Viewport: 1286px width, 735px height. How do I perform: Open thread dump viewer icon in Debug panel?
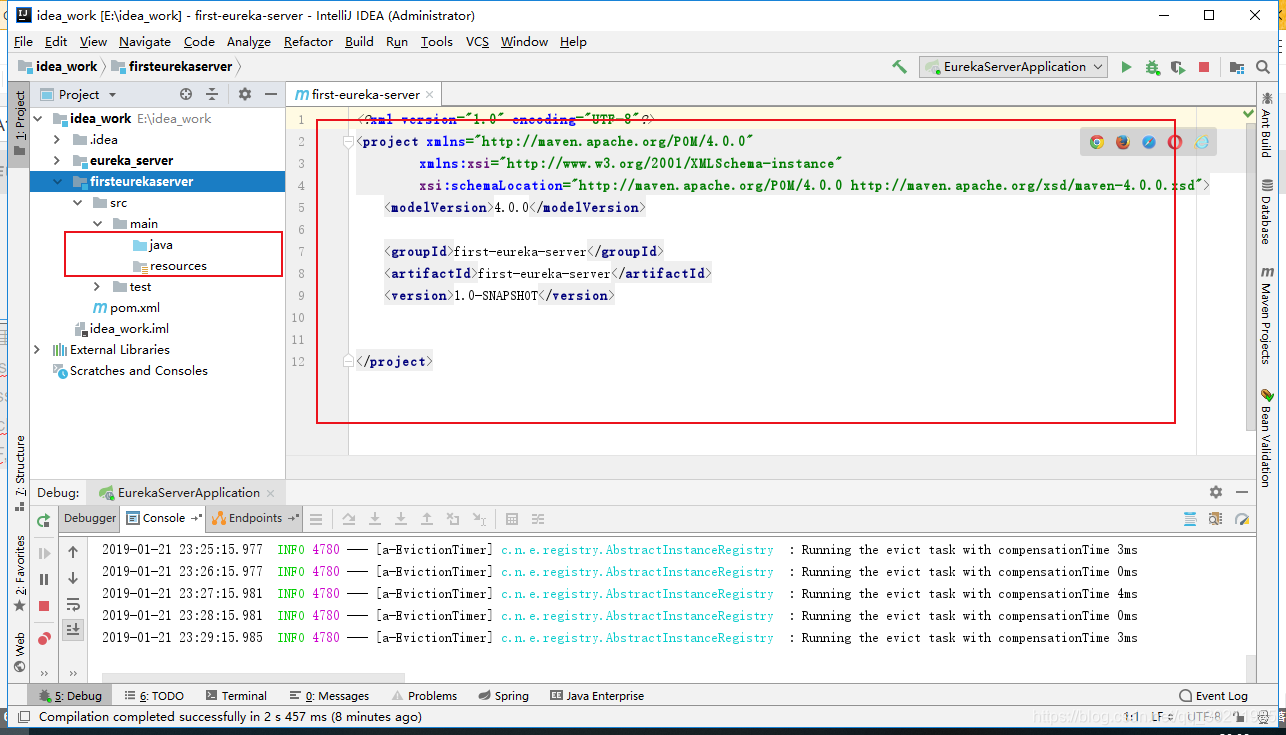point(1190,519)
